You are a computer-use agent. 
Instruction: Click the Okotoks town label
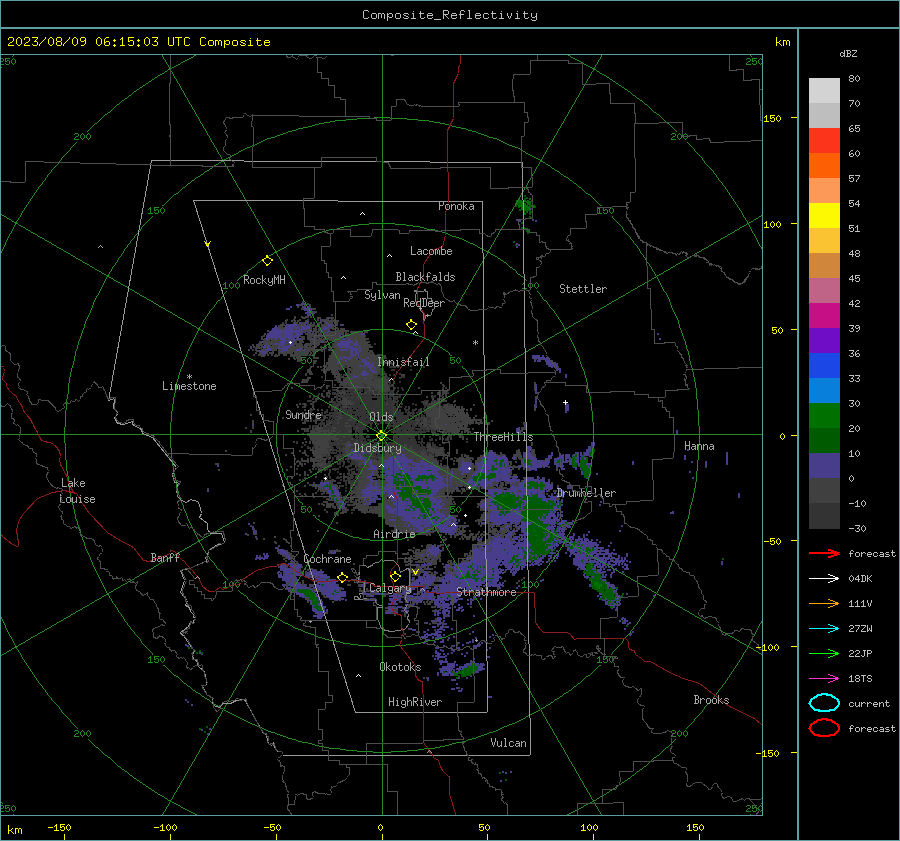pos(400,667)
